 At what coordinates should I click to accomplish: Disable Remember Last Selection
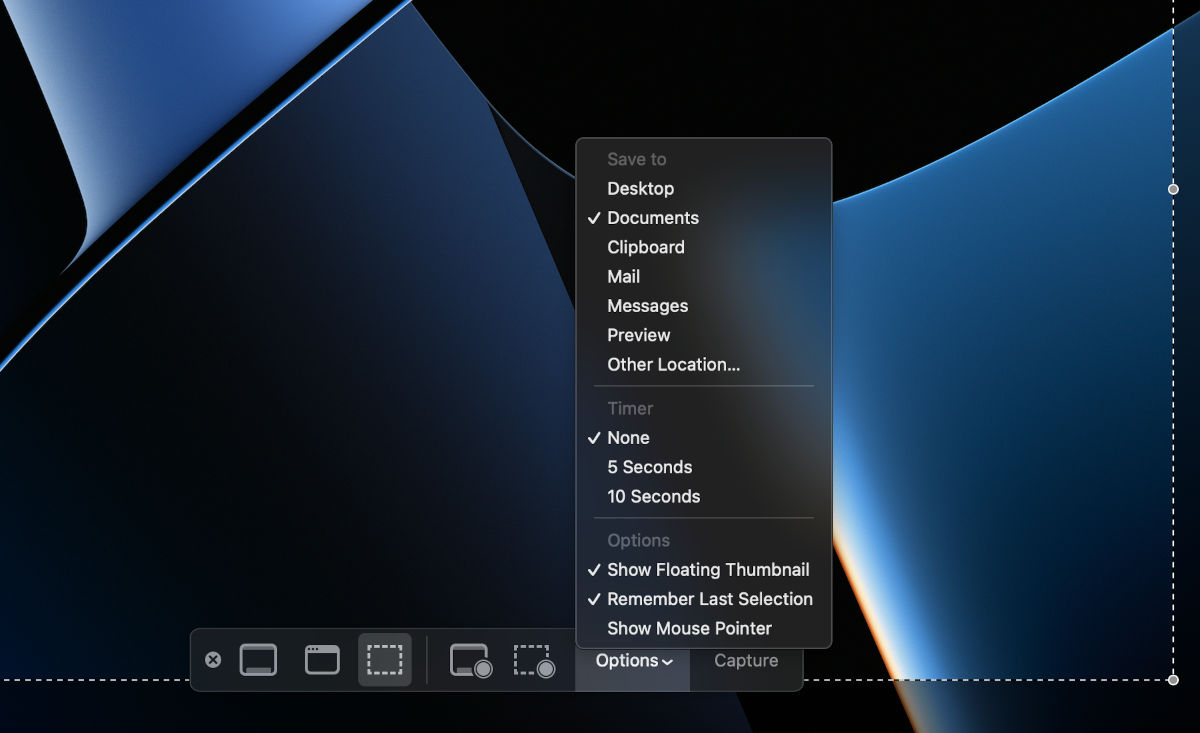tap(711, 599)
